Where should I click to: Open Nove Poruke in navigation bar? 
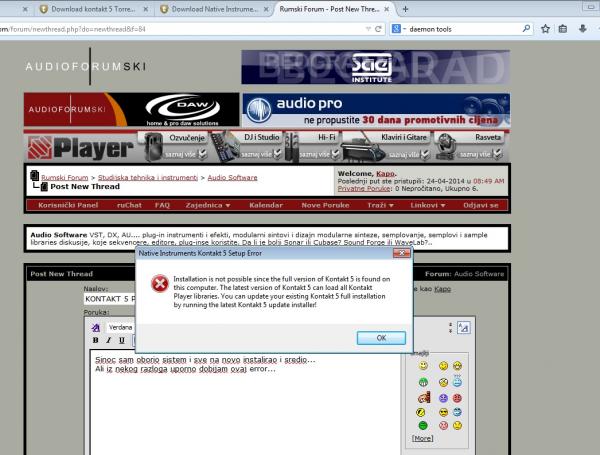[x=325, y=205]
